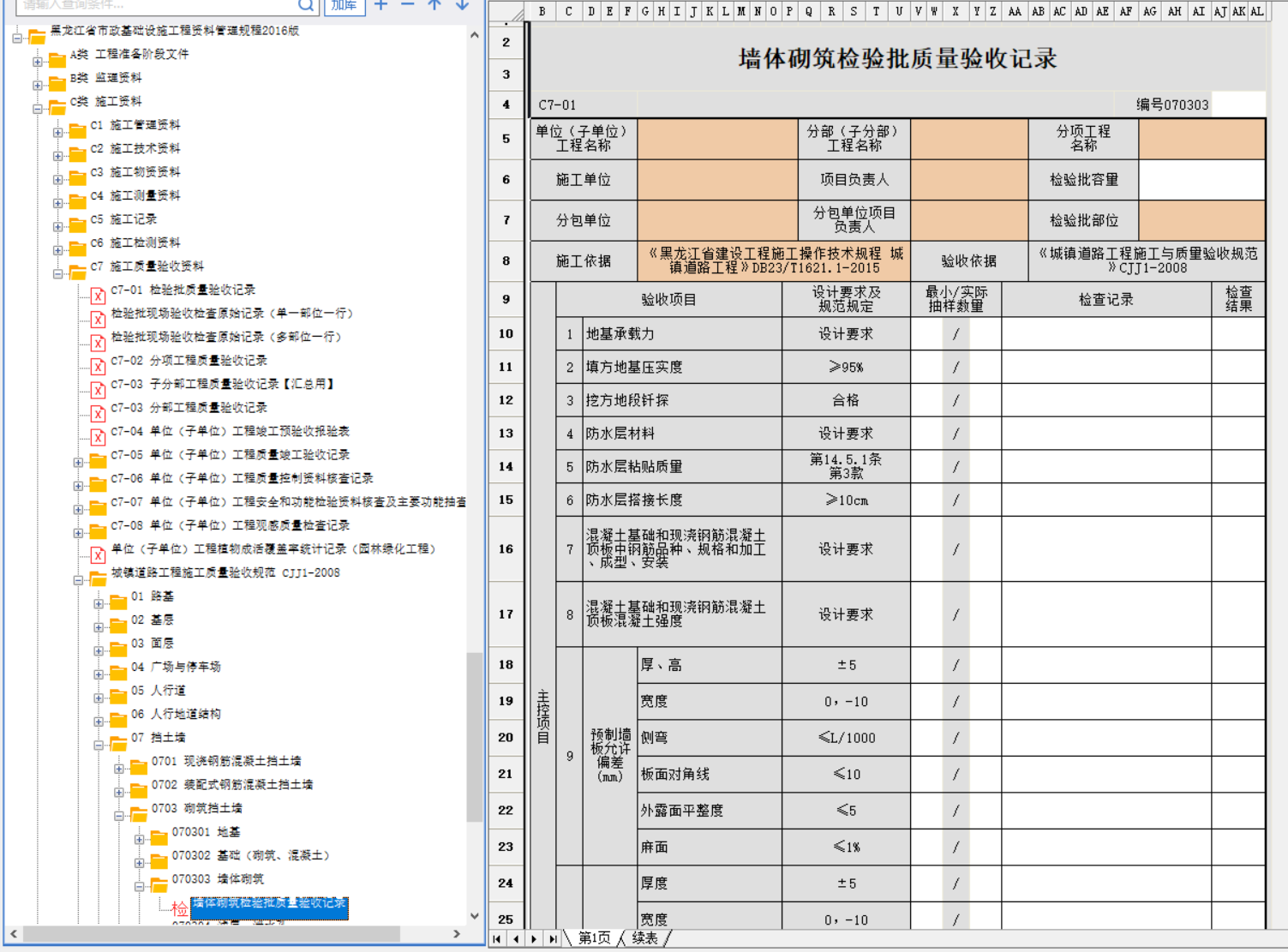Select 墙体砌筑检验批质量验收记录 tree item
The image size is (1288, 952).
pyautogui.click(x=269, y=907)
